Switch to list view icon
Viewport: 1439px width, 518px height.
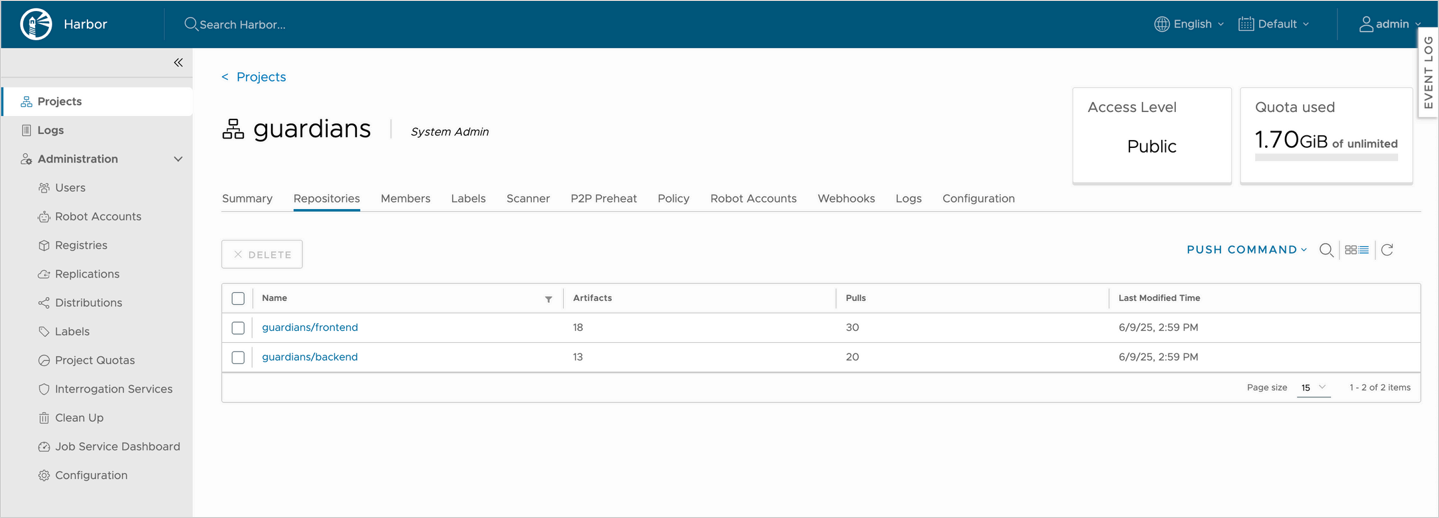pyautogui.click(x=1364, y=250)
